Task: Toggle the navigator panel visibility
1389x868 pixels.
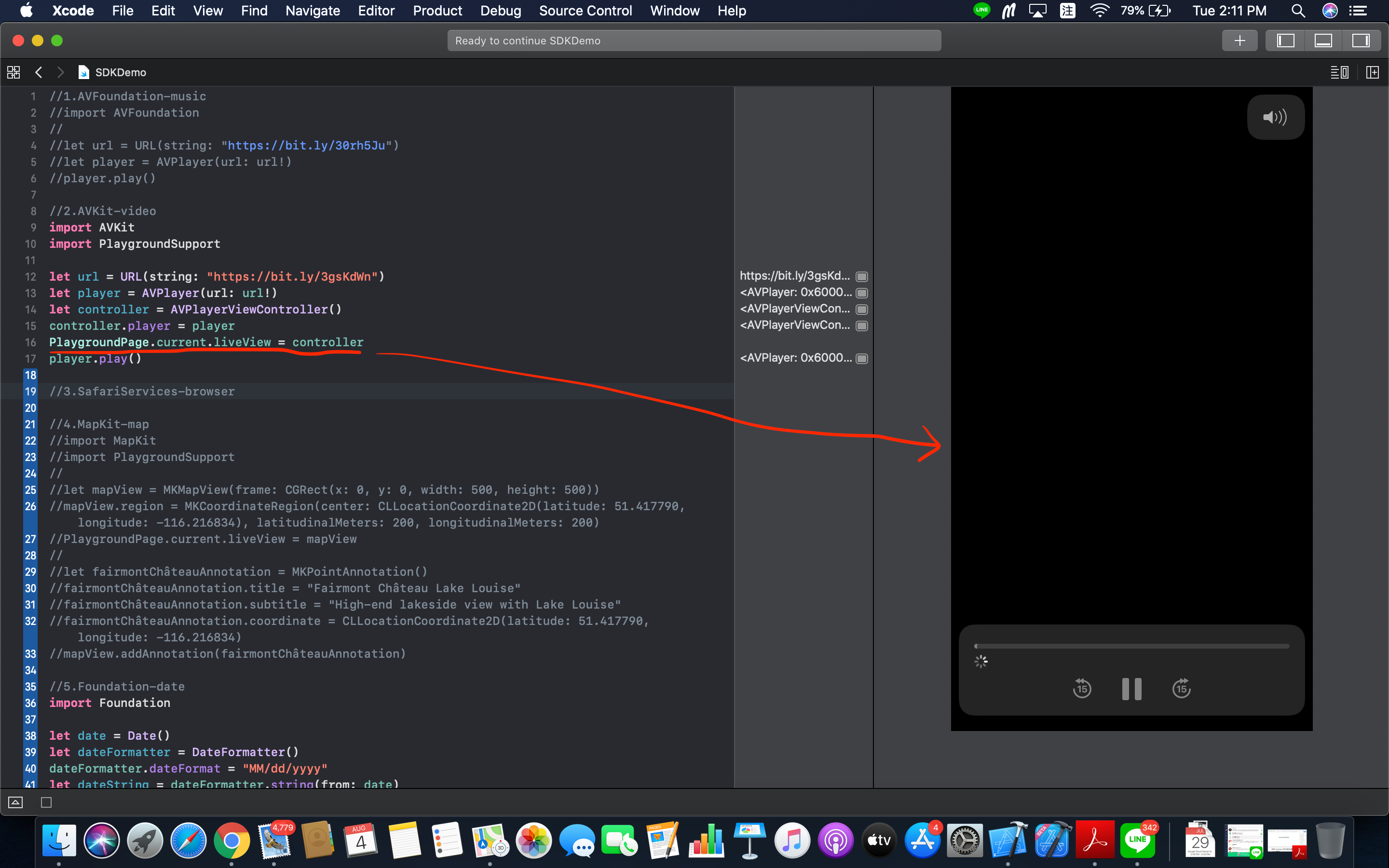Action: (1285, 41)
